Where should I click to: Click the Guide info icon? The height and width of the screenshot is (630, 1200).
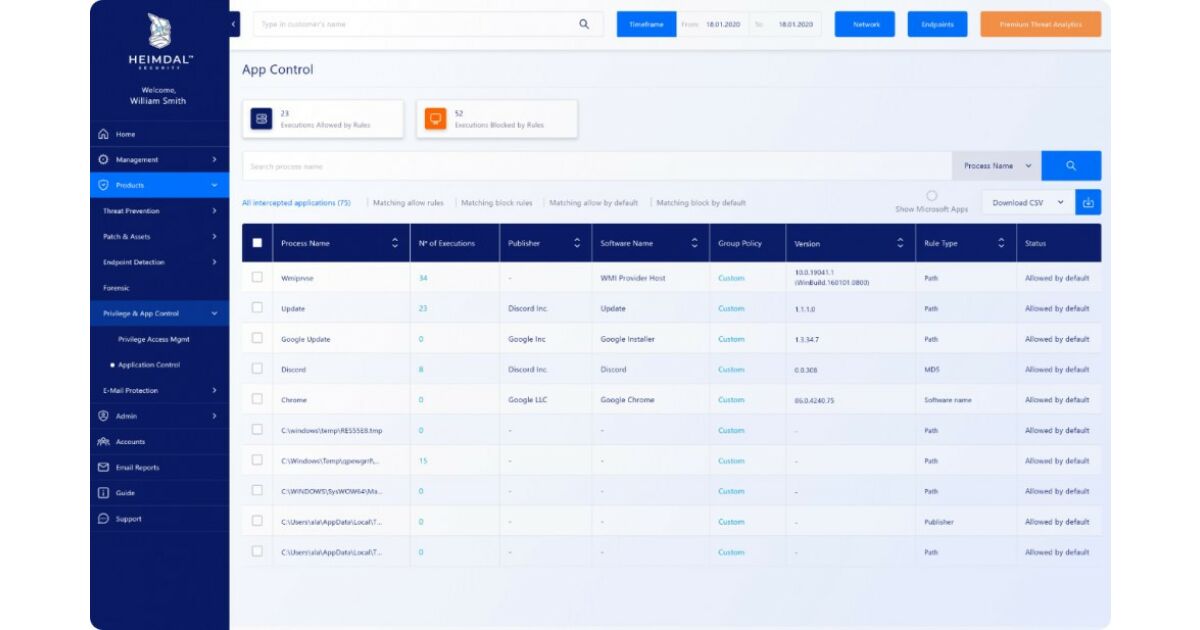(x=103, y=493)
